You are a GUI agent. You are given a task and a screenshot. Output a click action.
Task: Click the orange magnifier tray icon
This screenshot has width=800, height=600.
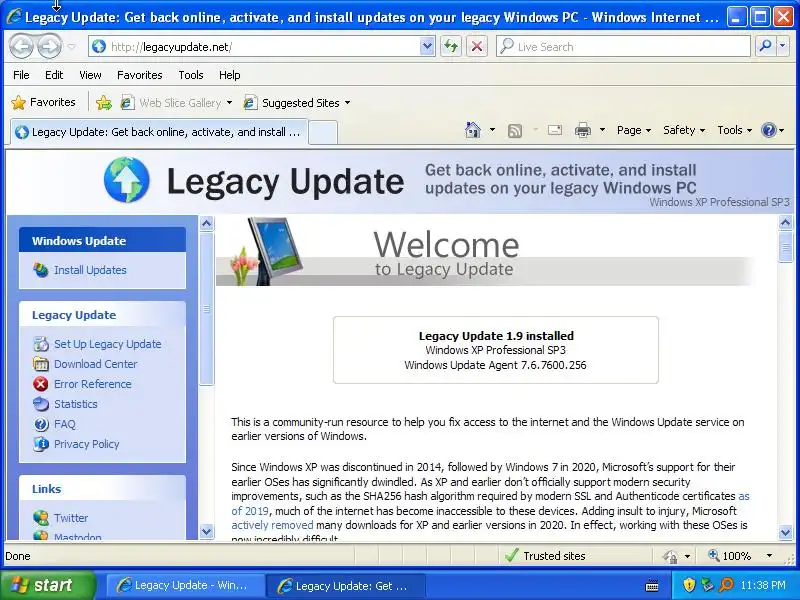[726, 585]
